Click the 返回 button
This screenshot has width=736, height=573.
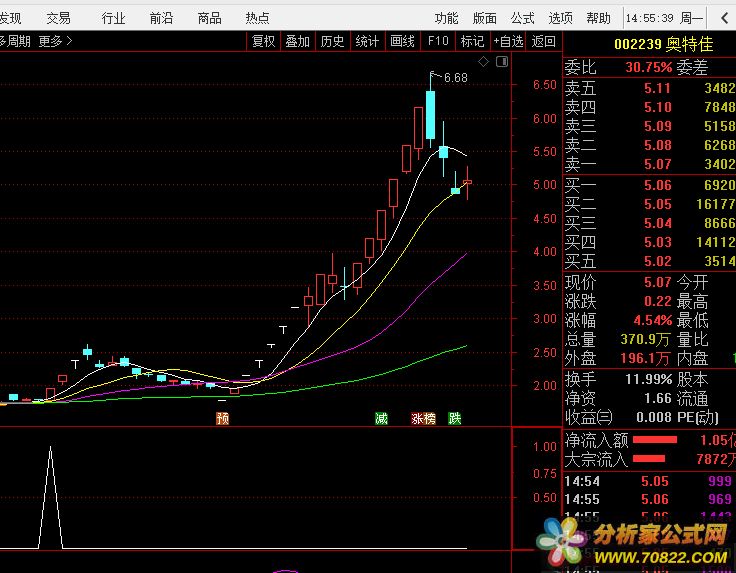(544, 41)
